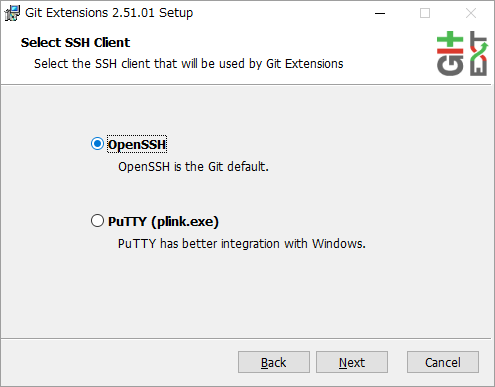Click the bold OpenSSH option label
Screen dimensions: 495x387
(137, 145)
